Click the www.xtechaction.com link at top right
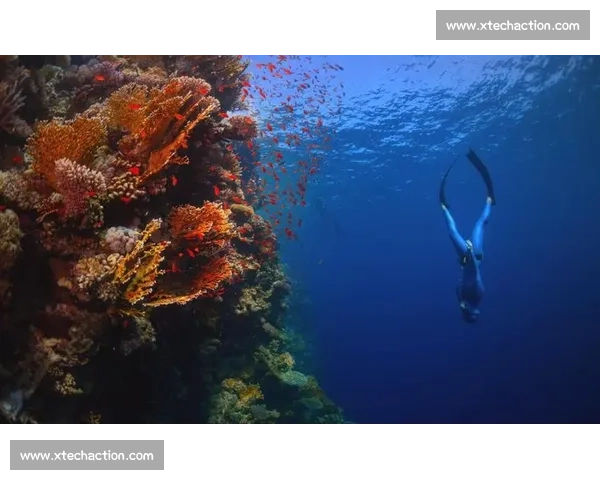600x480 pixels. [512, 25]
